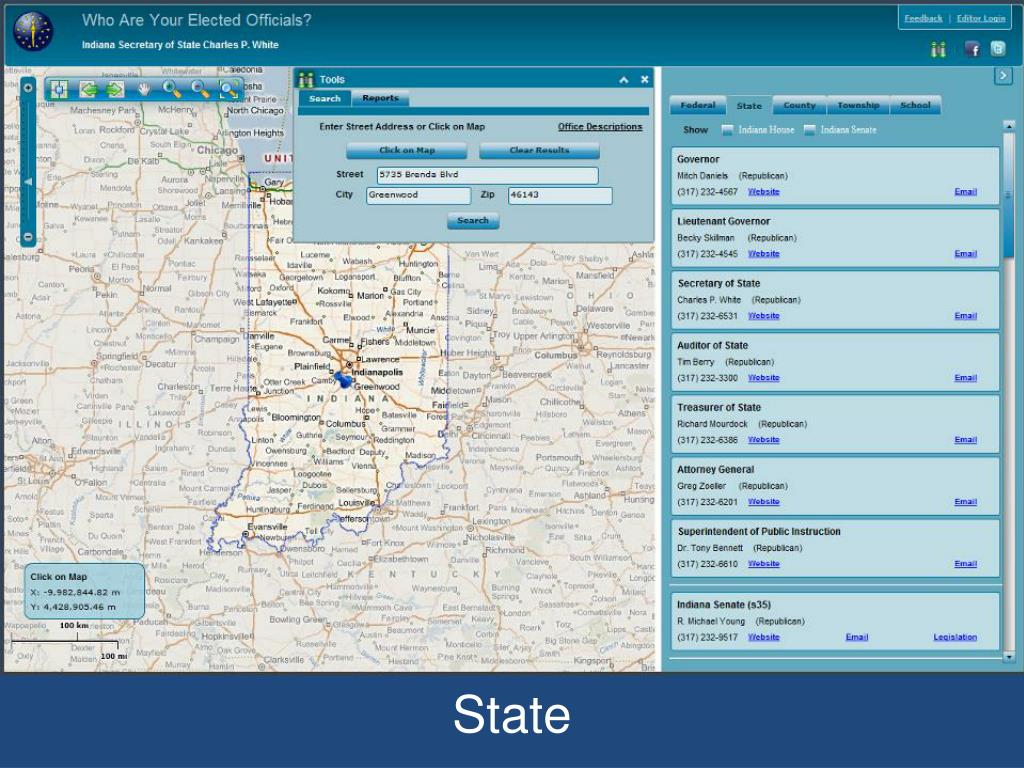Switch to the County tab

tap(799, 105)
